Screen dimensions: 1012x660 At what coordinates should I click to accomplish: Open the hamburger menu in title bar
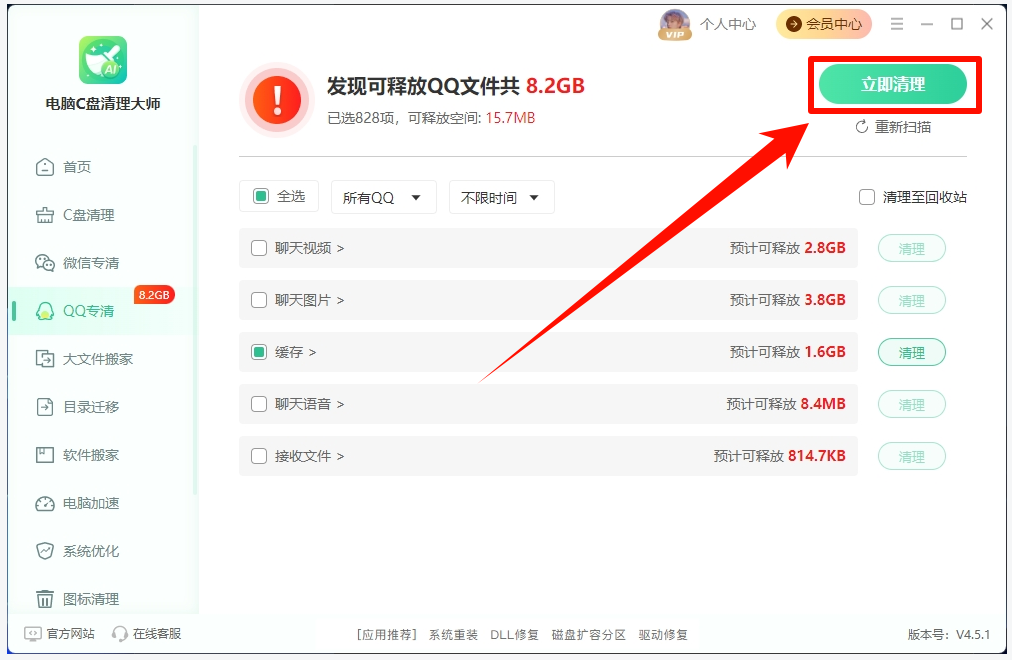(896, 24)
